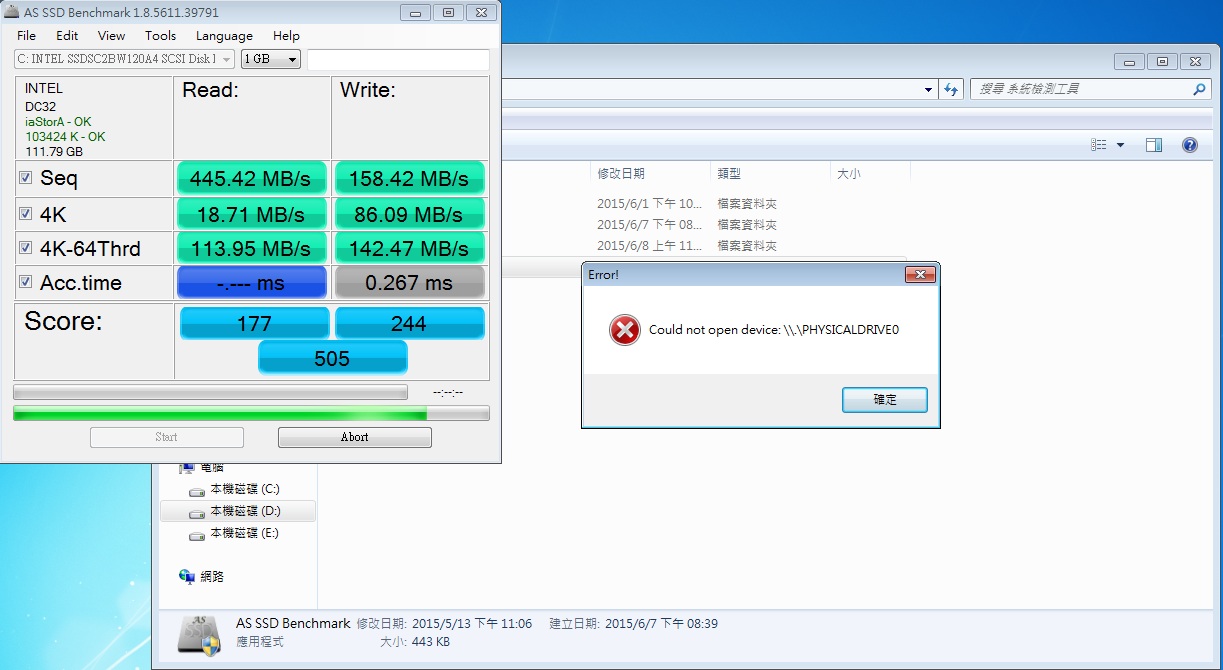Click the change view icon in Explorer toolbar
This screenshot has height=670, width=1223.
click(x=1099, y=145)
